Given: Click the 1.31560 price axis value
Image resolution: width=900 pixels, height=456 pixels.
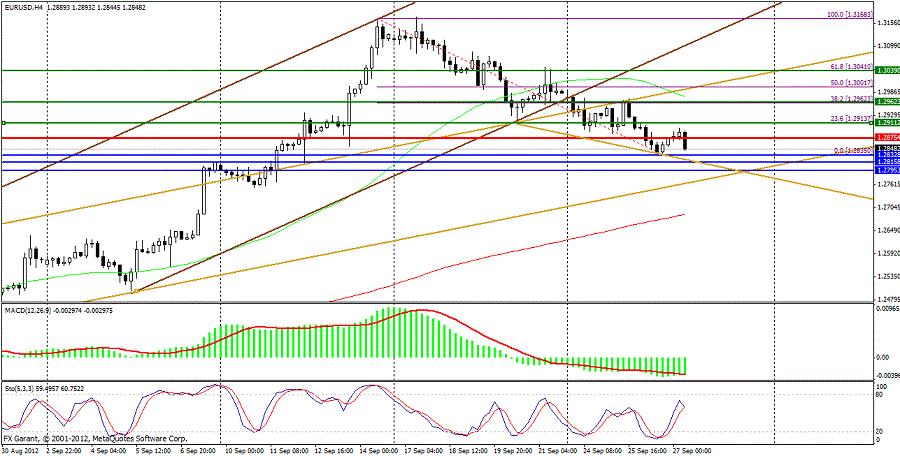Looking at the screenshot, I should coord(888,23).
